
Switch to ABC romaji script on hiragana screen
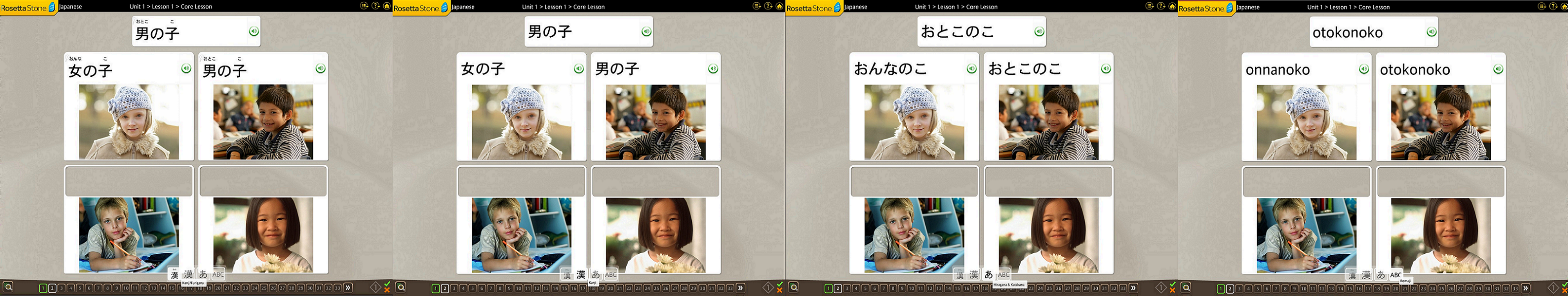point(1003,274)
